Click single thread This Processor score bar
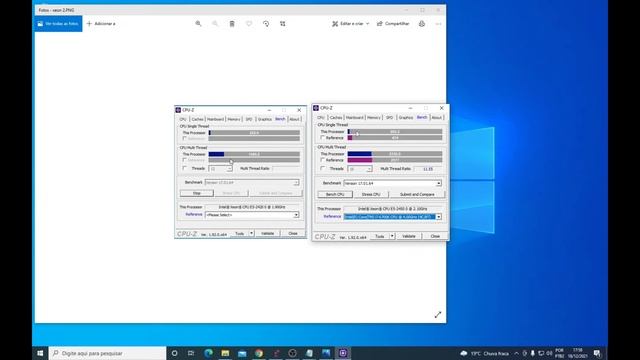Viewport: 640px width, 360px height. pos(395,132)
